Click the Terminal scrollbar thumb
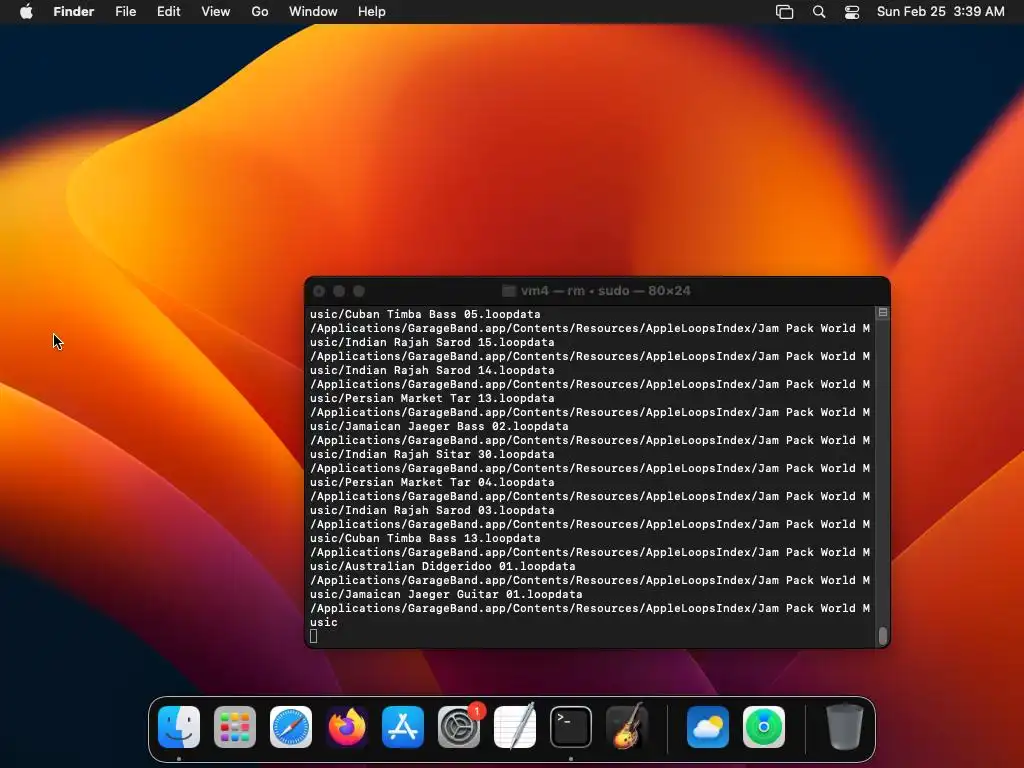Screen dimensions: 1024x768 tap(883, 636)
